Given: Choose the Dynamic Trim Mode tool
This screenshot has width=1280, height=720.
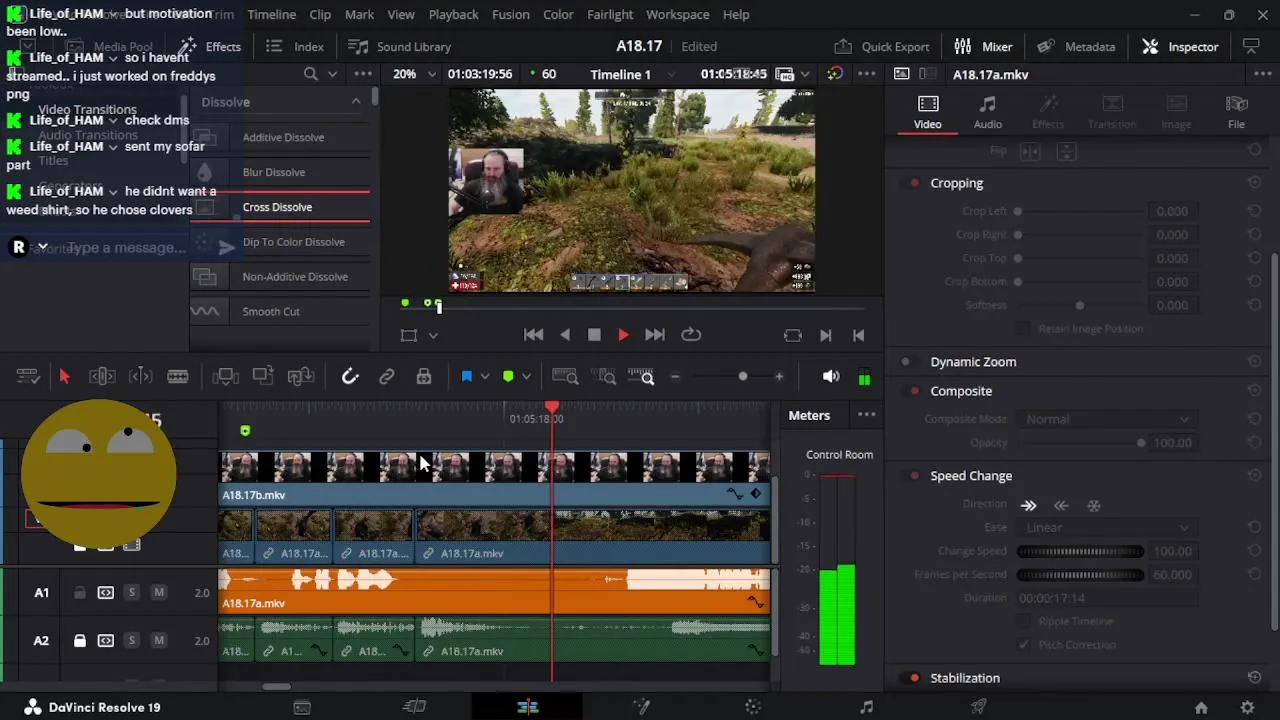Looking at the screenshot, I should point(141,376).
